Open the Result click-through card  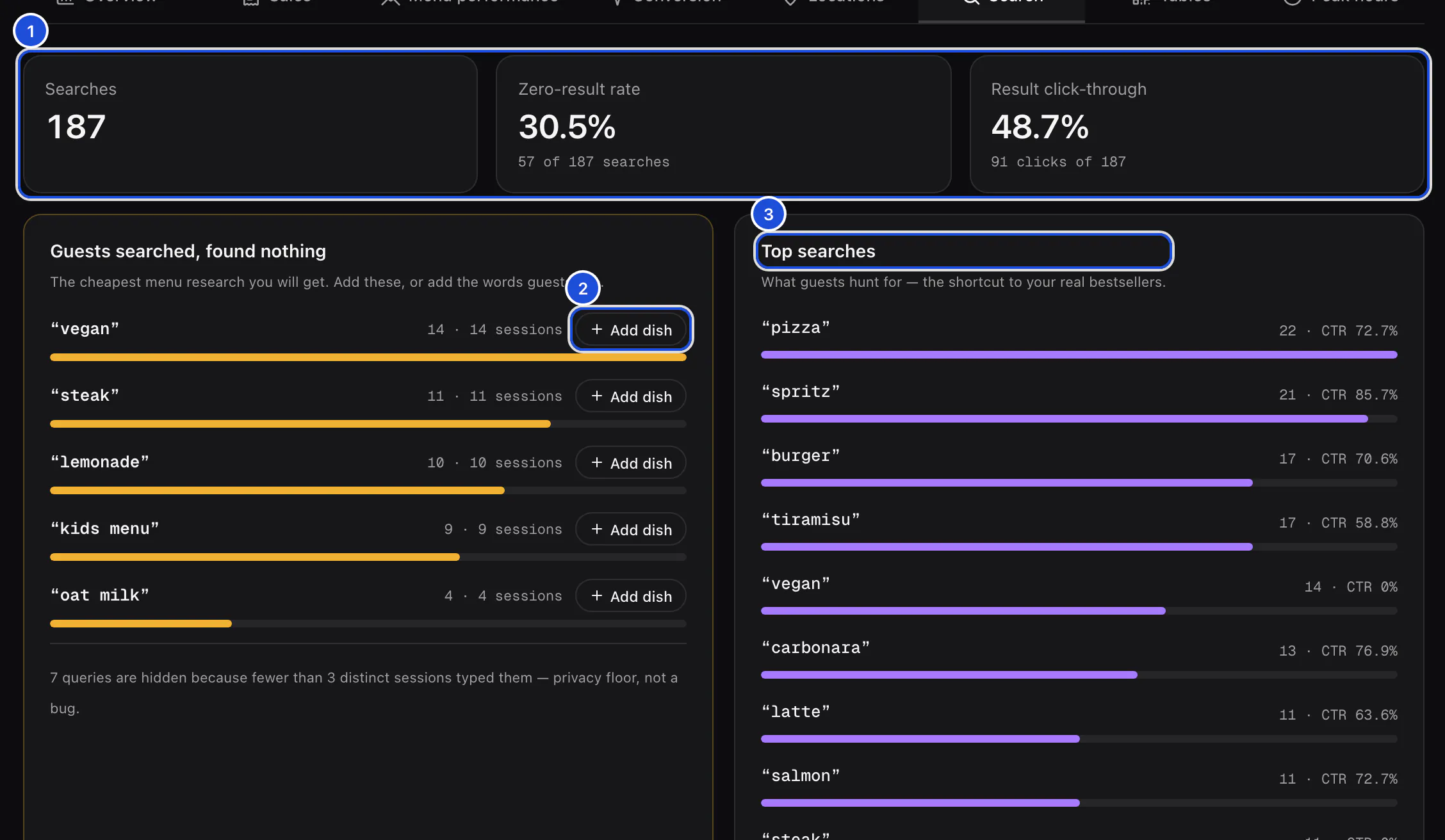1196,124
